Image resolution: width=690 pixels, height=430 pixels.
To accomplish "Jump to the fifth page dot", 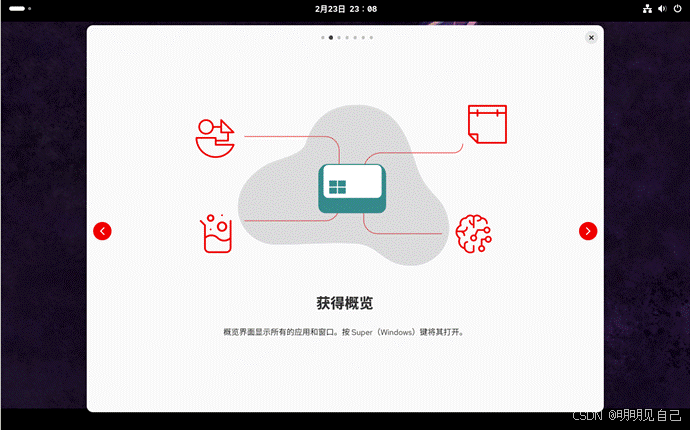I will 355,38.
